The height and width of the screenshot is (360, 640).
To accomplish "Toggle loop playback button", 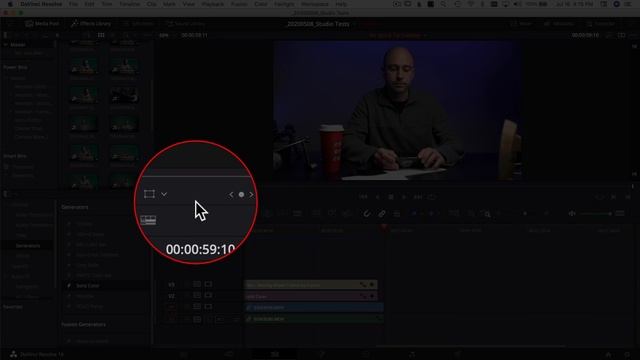I will point(432,197).
